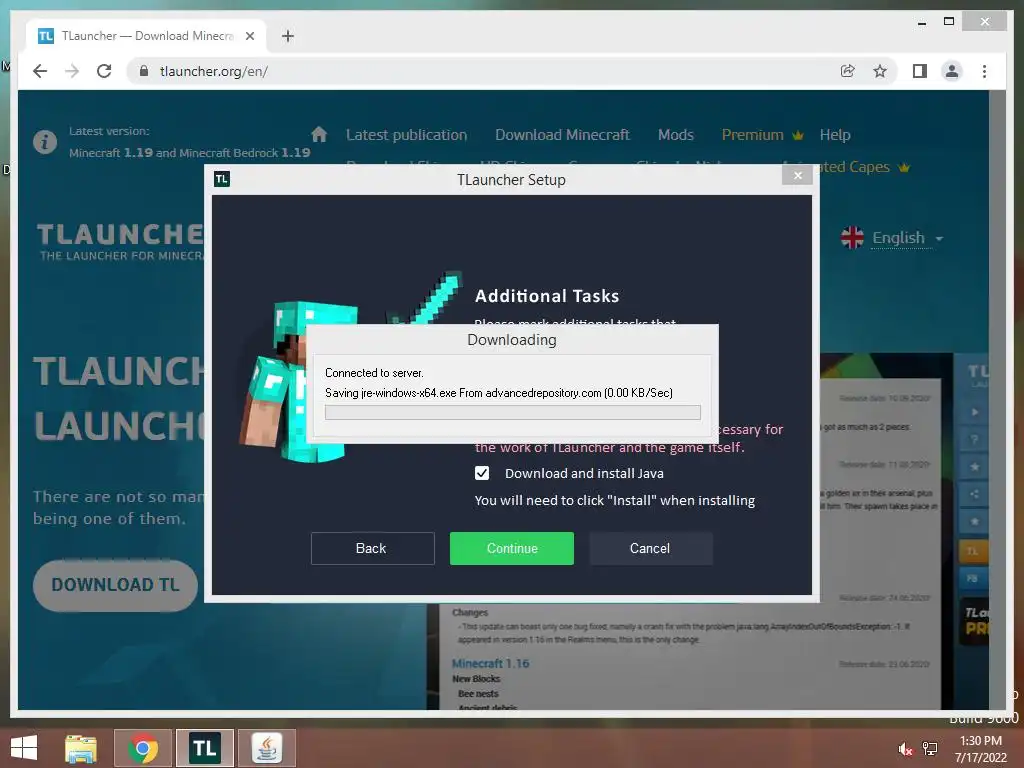
Task: Click the info icon beside Latest version
Action: point(45,142)
